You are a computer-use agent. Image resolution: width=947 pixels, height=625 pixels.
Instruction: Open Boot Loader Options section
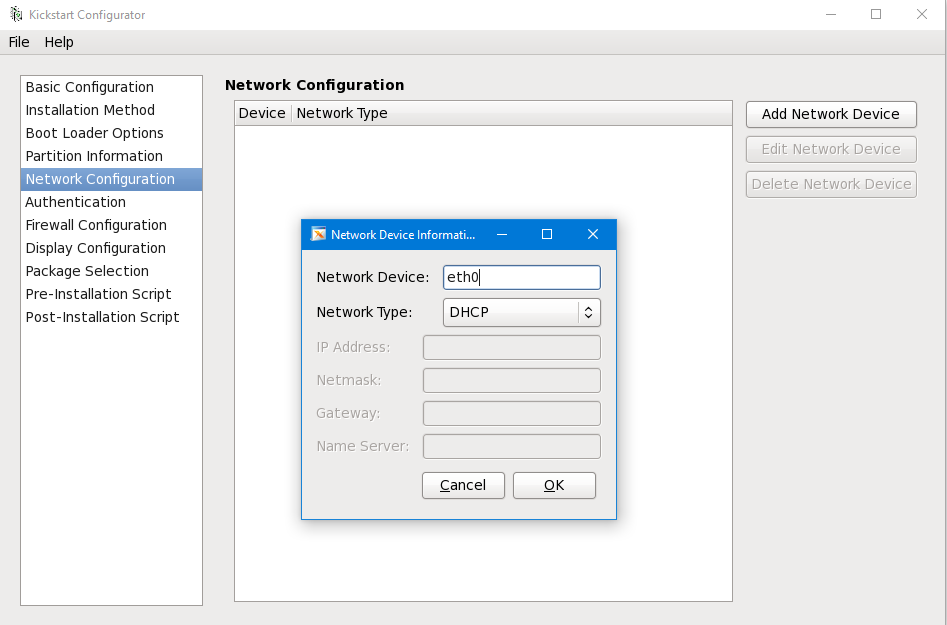94,133
